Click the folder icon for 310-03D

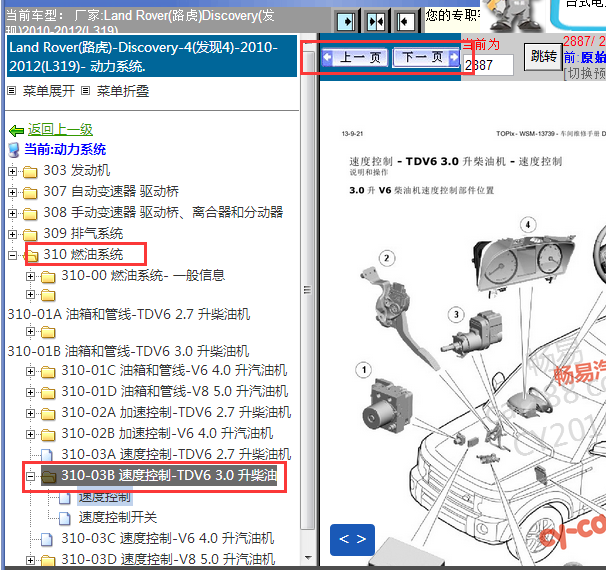[48, 560]
